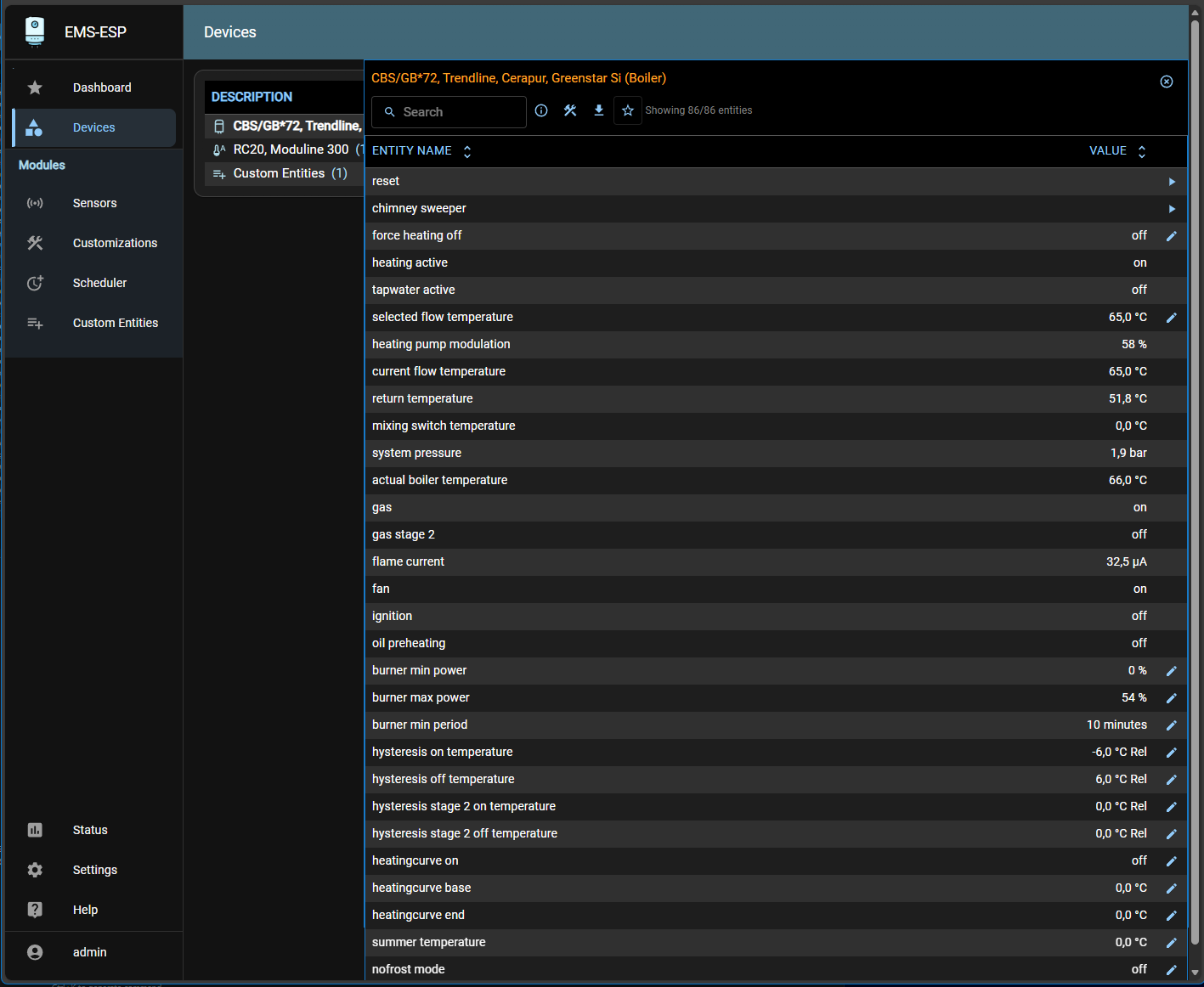Screen dimensions: 1204x987
Task: Select RC20, Moduline 300 device
Action: (x=292, y=149)
